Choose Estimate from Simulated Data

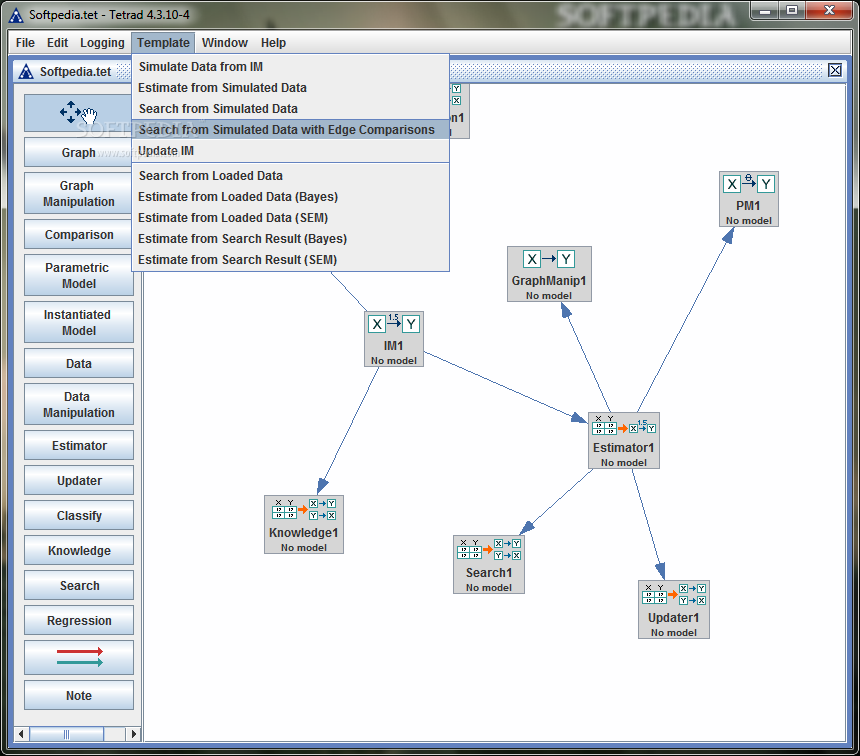(291, 88)
